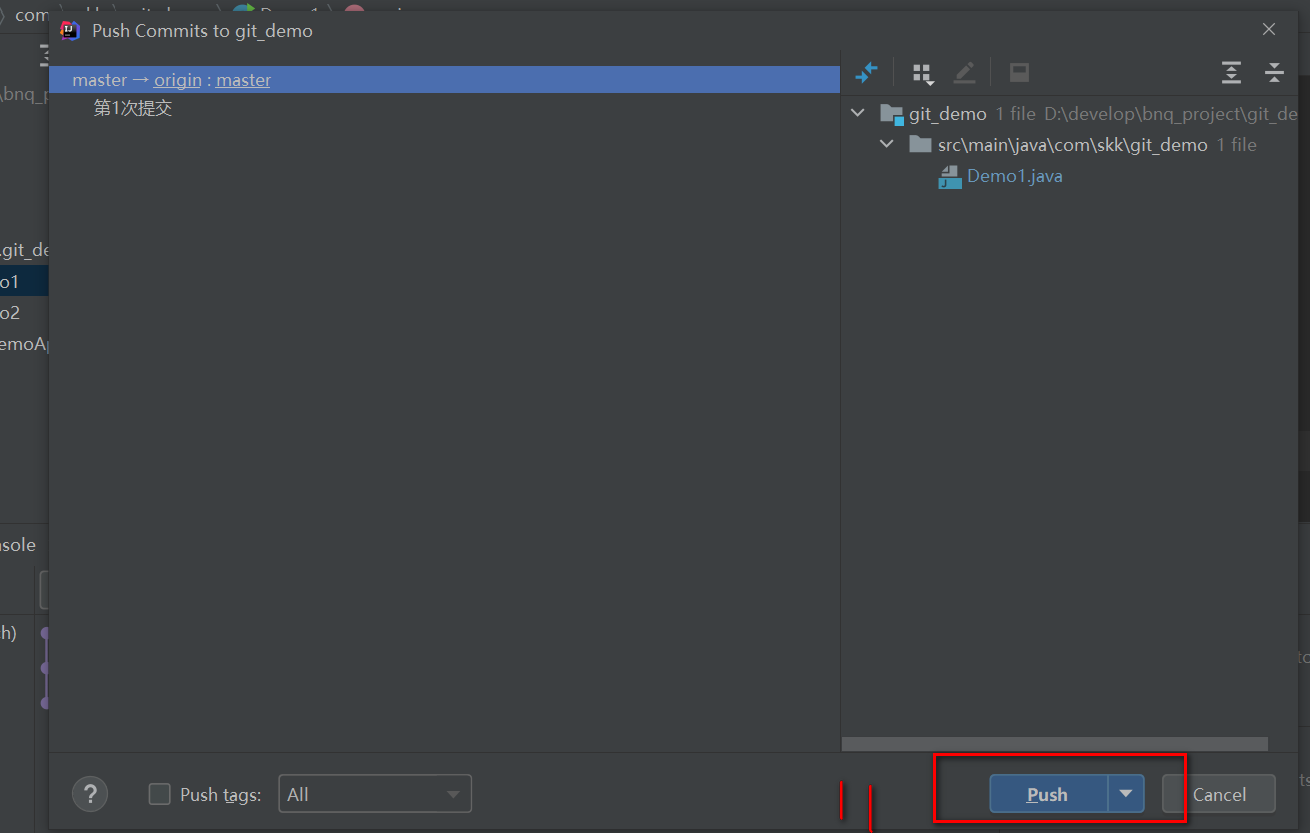Click the Push button
This screenshot has height=833, width=1310.
[1048, 794]
